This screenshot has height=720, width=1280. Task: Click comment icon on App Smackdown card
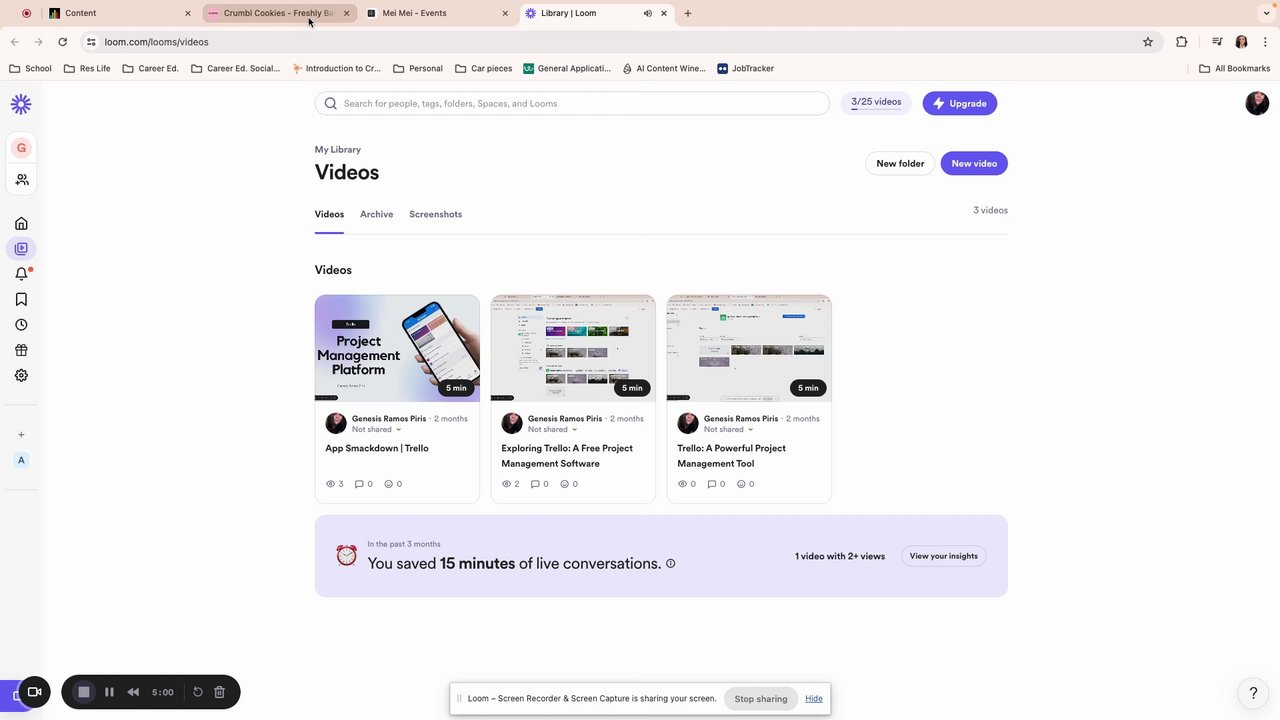(x=359, y=484)
